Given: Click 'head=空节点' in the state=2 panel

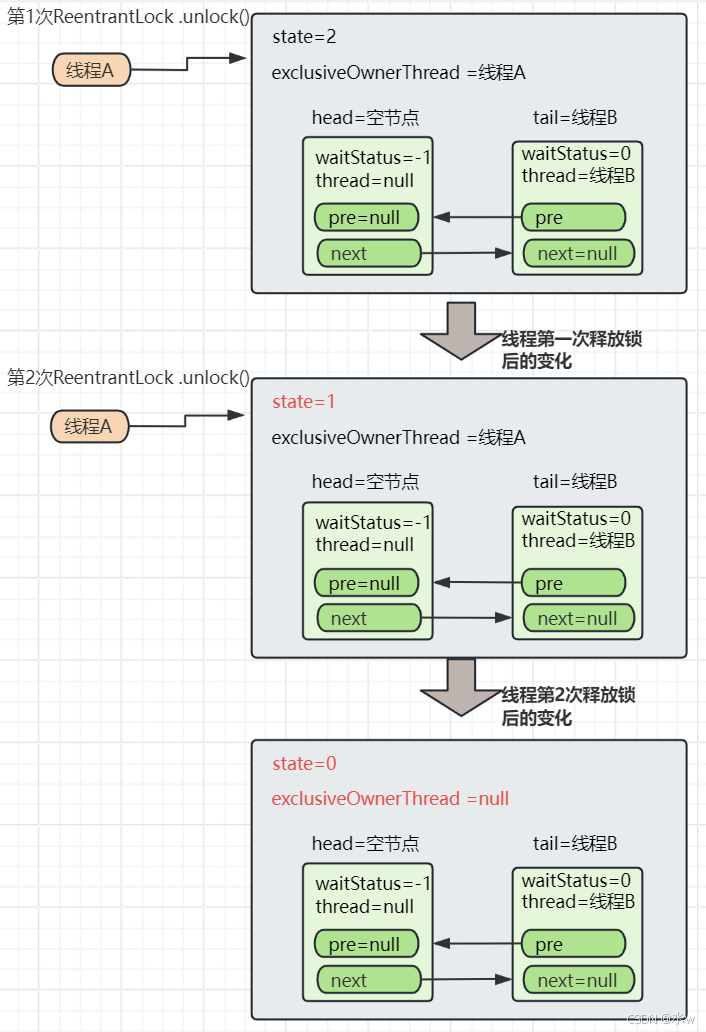Looking at the screenshot, I should (365, 117).
